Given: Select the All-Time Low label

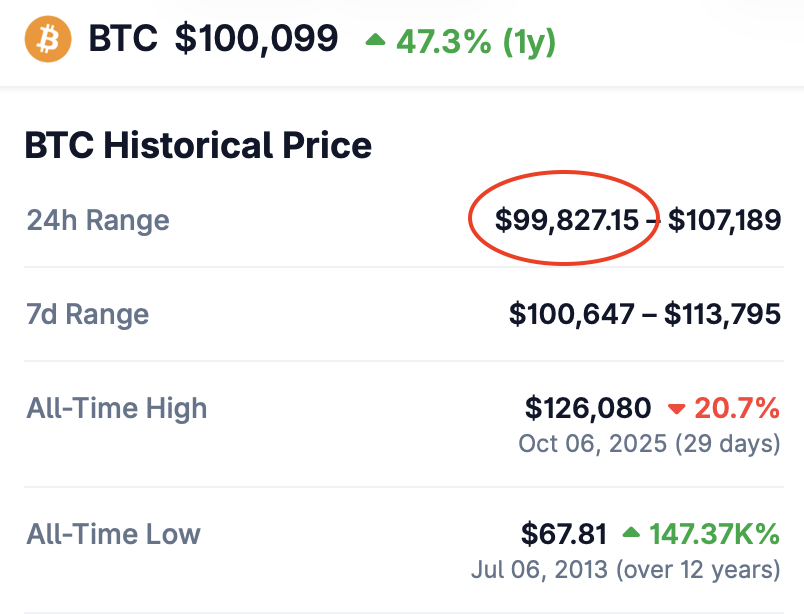Looking at the screenshot, I should (x=113, y=534).
